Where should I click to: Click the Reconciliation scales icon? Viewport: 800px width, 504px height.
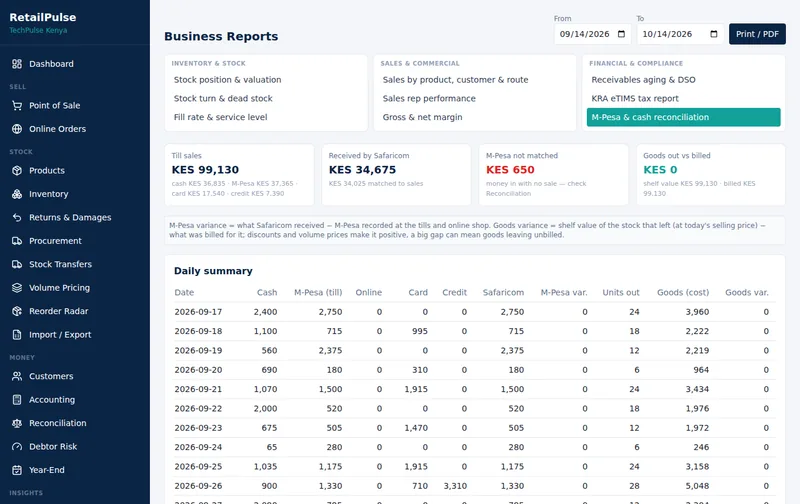[17, 423]
